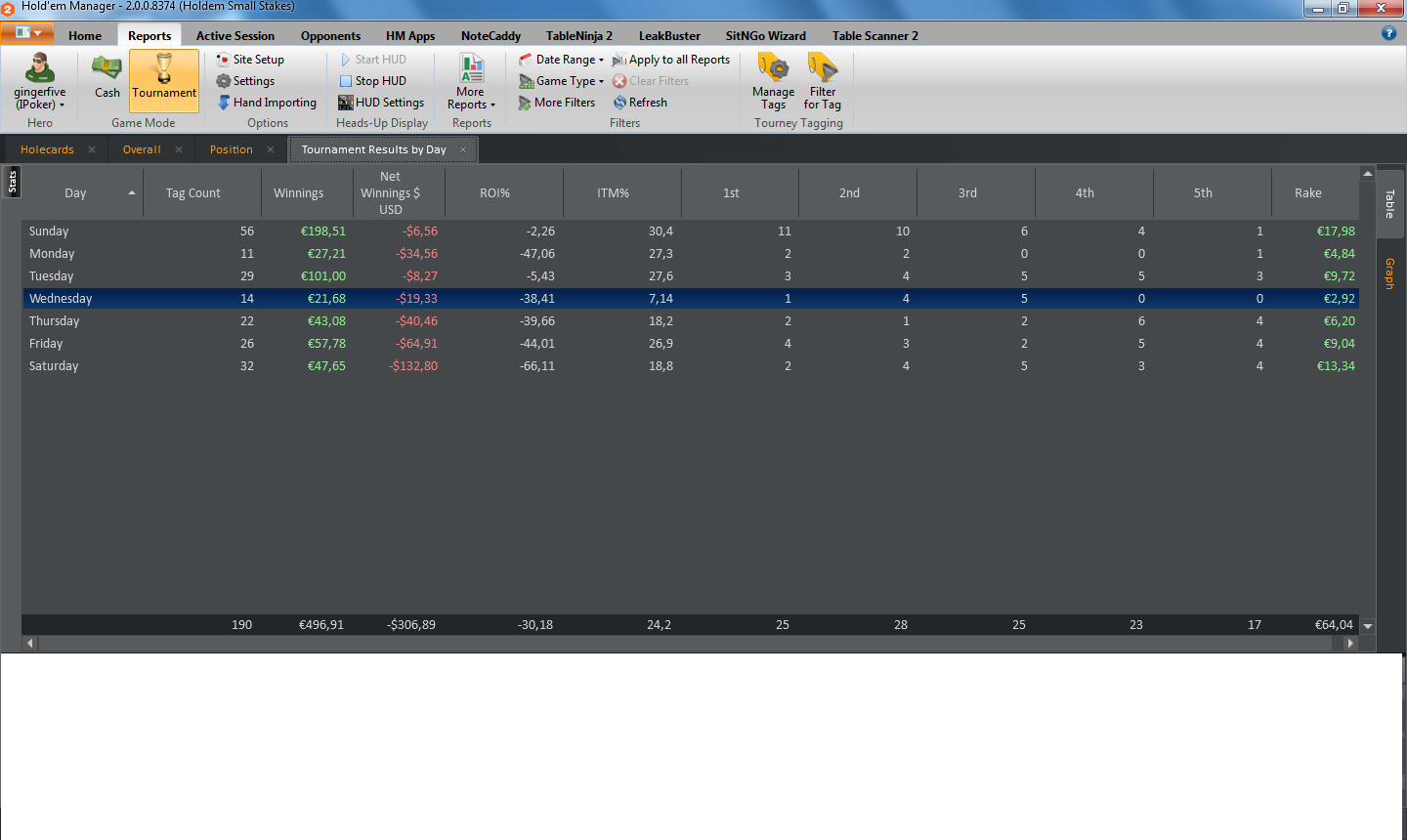Open the application menu button
Viewport: 1407px width, 840px height.
pyautogui.click(x=27, y=33)
